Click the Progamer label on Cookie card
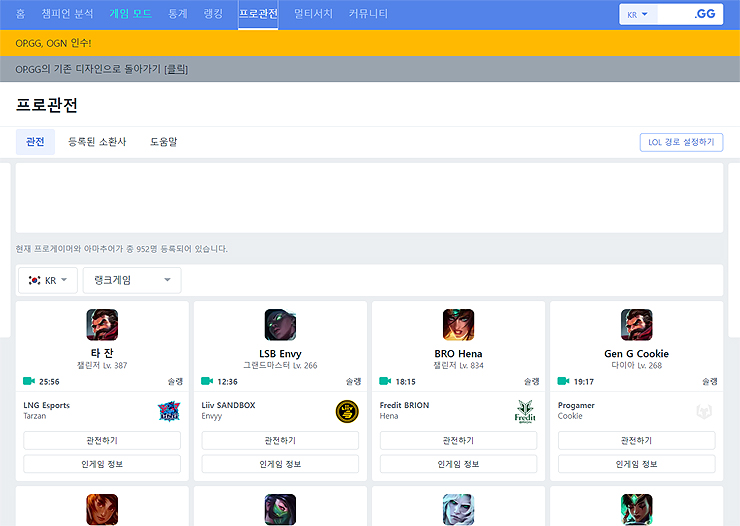 coord(576,405)
